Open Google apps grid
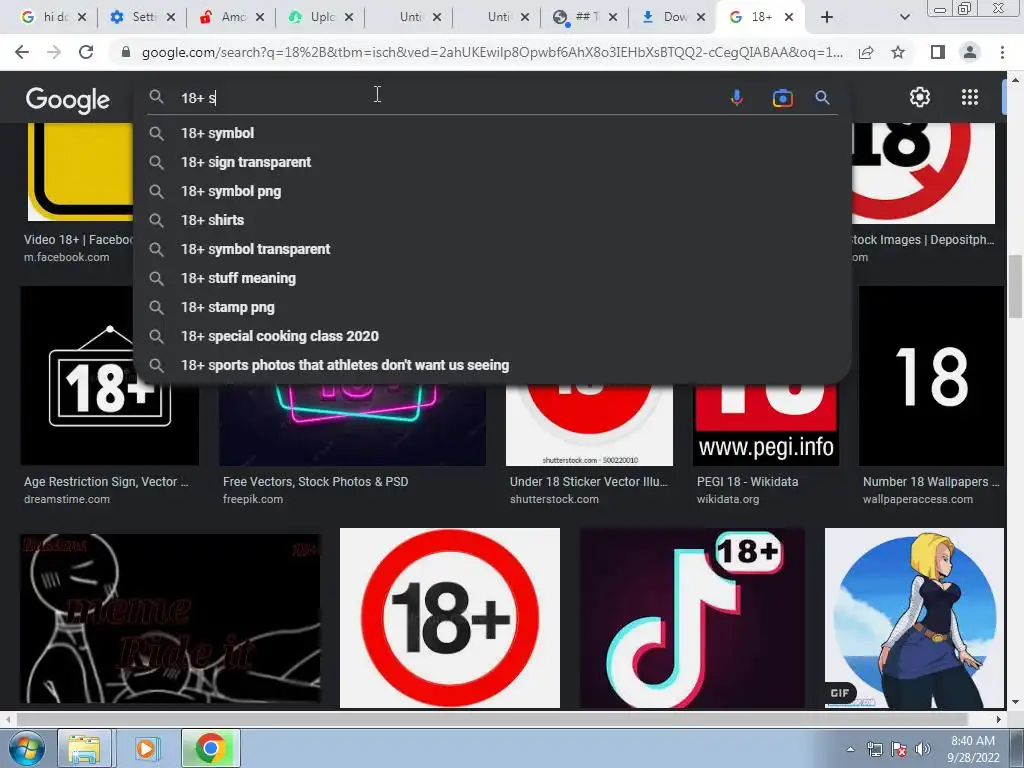1024x768 pixels. point(970,97)
